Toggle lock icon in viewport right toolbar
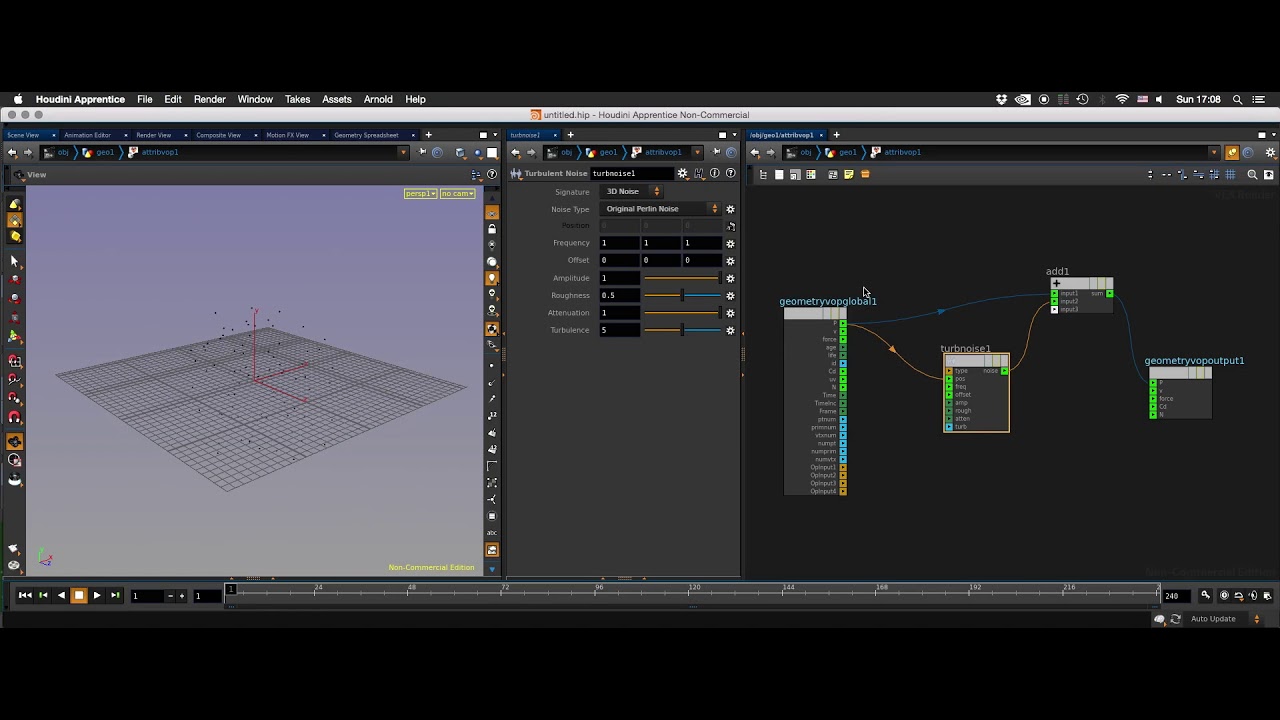The width and height of the screenshot is (1280, 720). (x=492, y=229)
